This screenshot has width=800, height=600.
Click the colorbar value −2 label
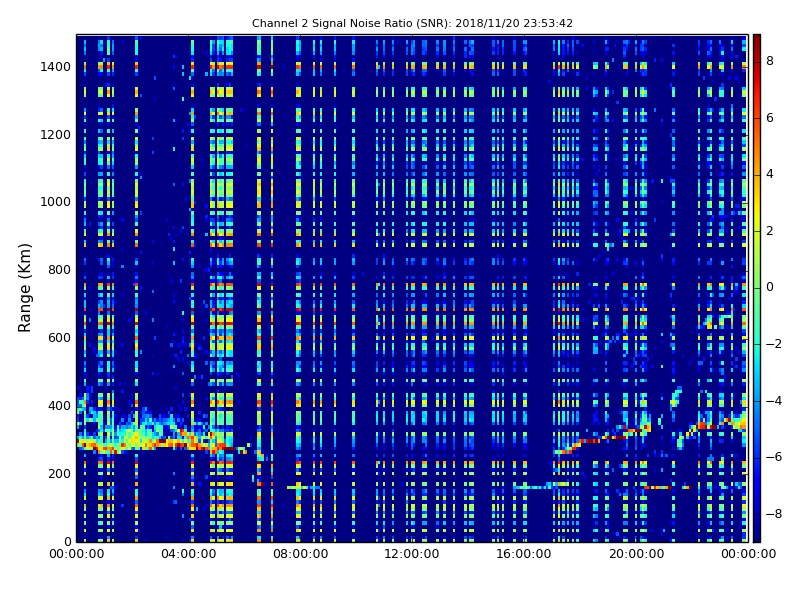point(774,344)
